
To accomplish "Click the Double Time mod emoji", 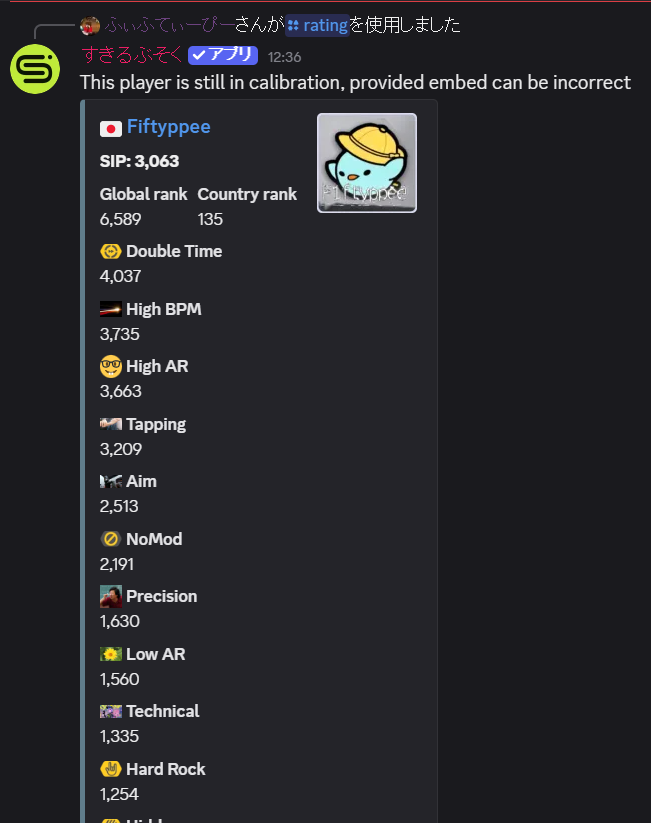I will pos(111,251).
